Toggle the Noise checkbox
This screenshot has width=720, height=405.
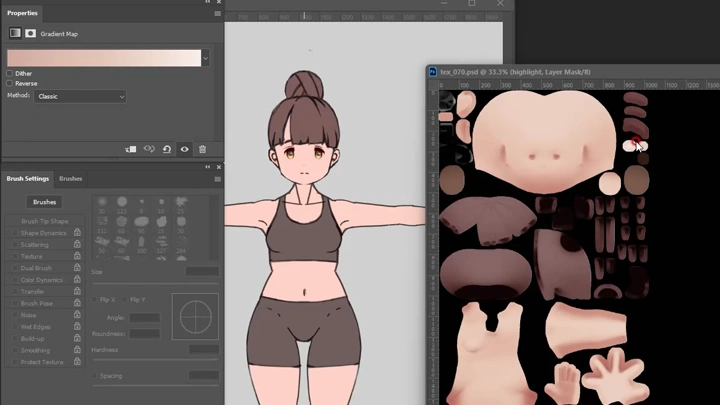(x=15, y=315)
